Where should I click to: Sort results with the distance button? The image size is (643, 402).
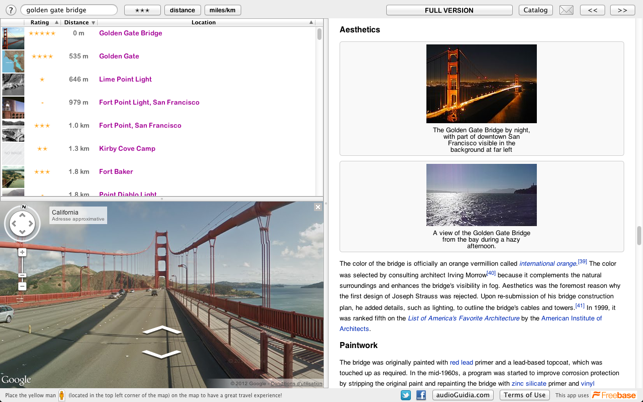182,10
